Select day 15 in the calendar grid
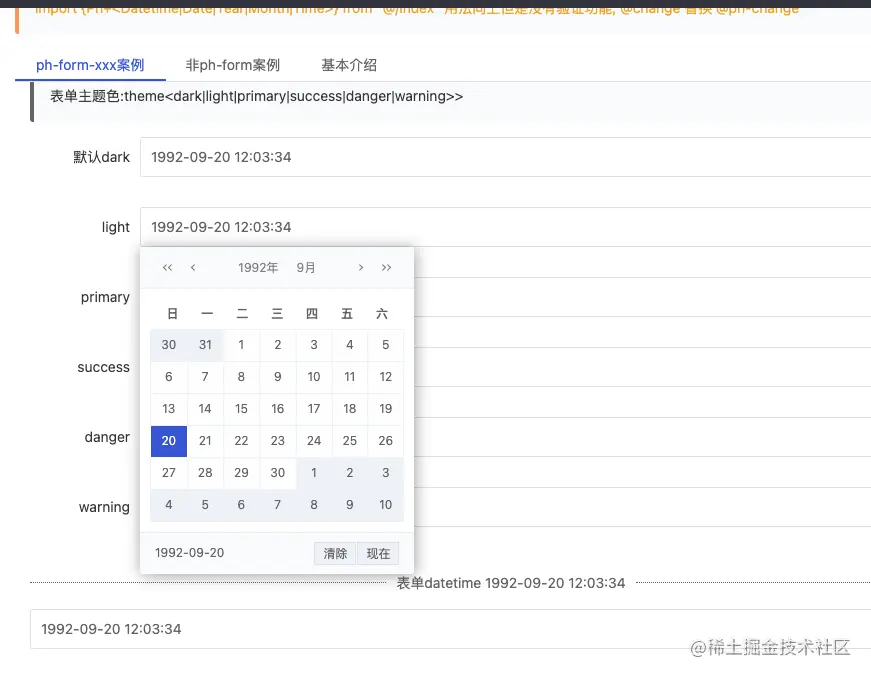This screenshot has height=678, width=871. pos(241,409)
